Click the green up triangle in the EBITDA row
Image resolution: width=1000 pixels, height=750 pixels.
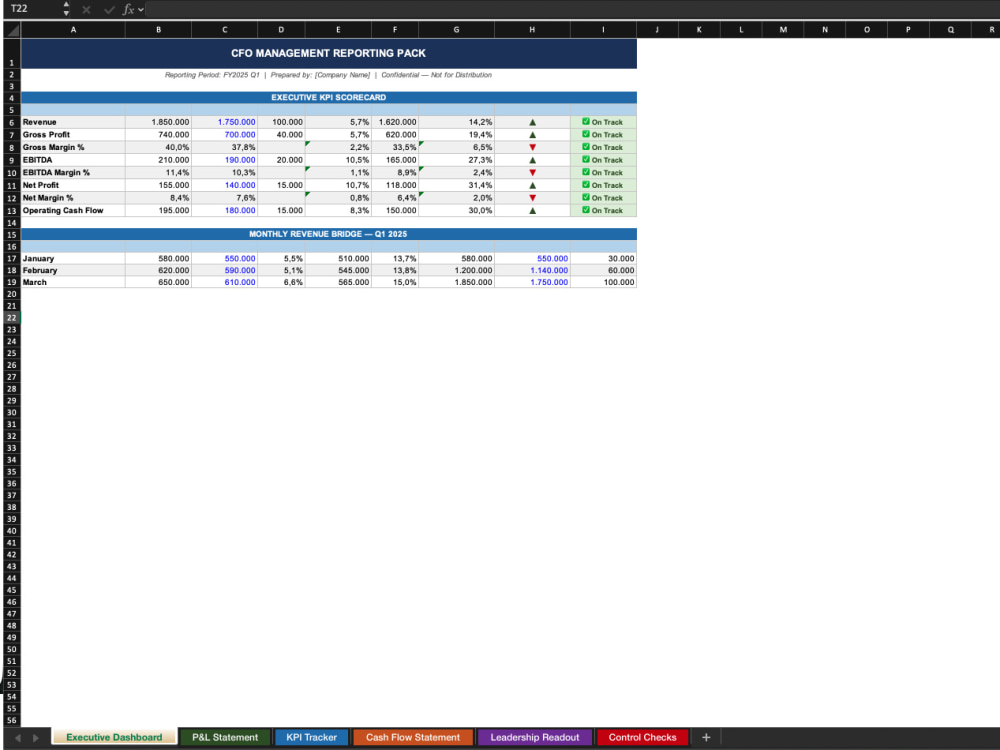(x=533, y=160)
